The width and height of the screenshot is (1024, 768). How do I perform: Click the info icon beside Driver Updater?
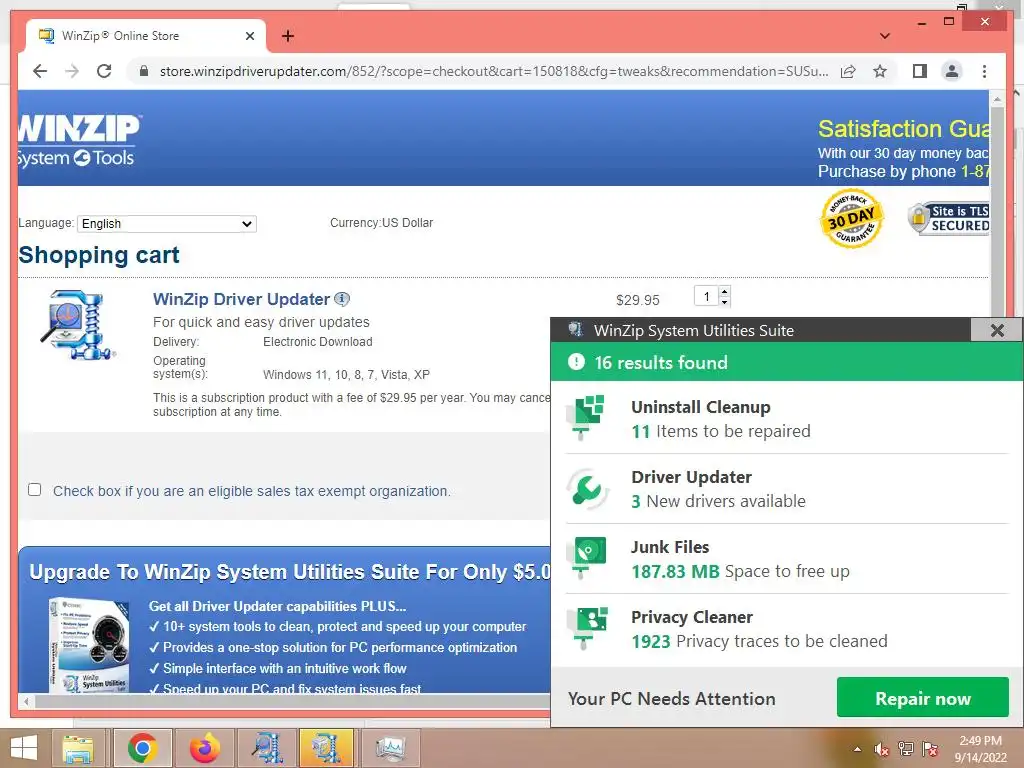click(342, 299)
